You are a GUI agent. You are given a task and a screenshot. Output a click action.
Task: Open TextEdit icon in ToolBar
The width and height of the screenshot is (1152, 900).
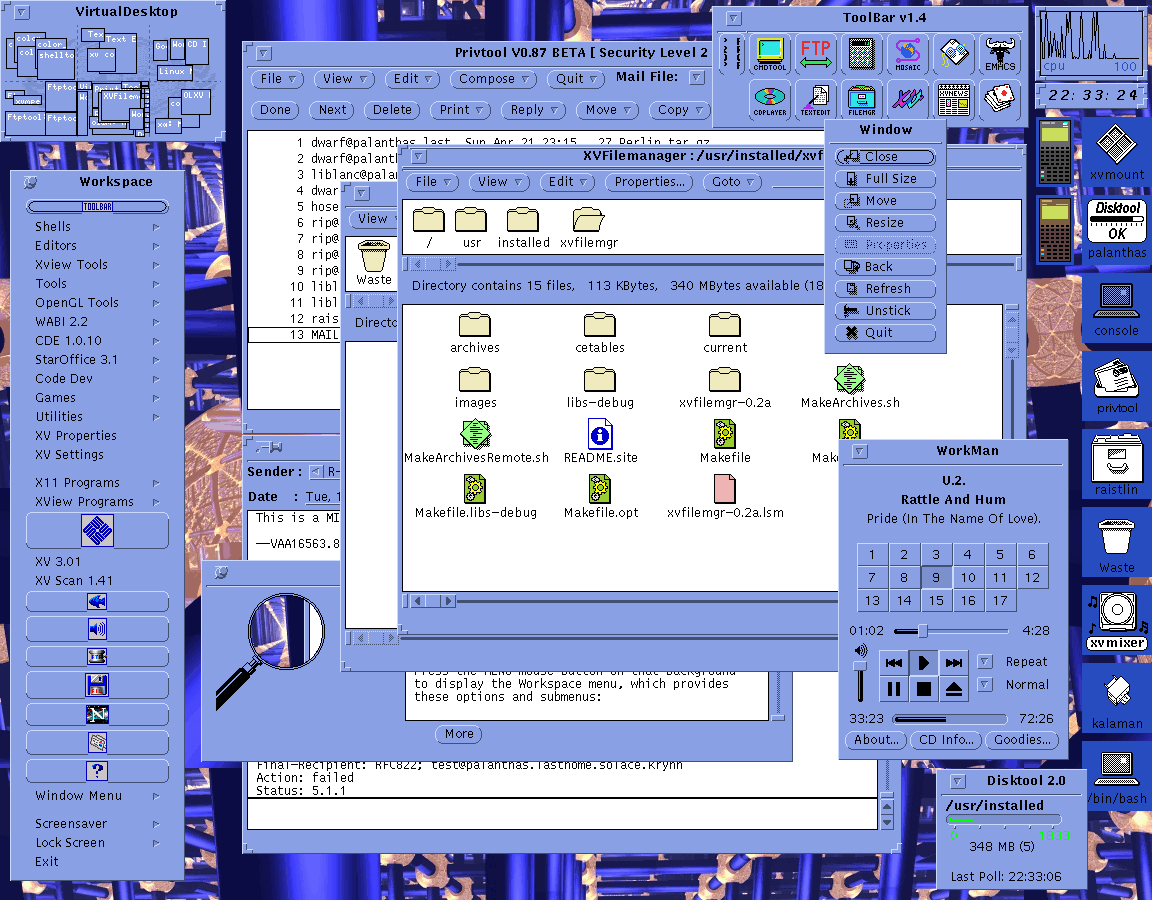(x=815, y=99)
